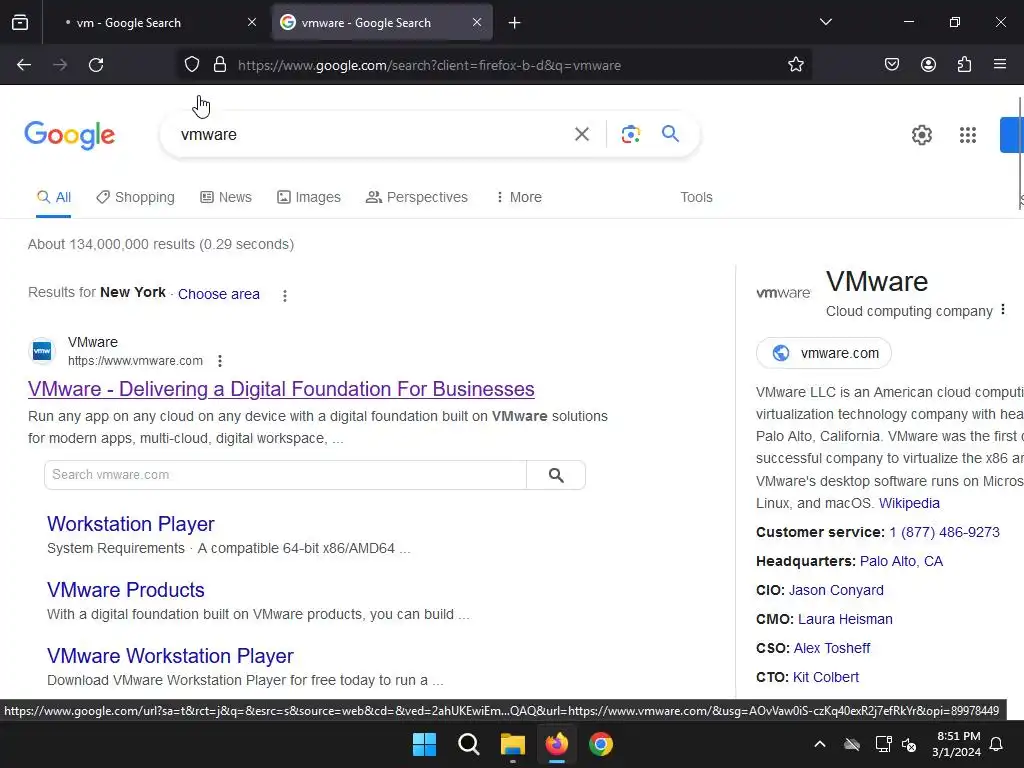Screen dimensions: 1024x768
Task: Open the Kit Colbert CTO link
Action: 825,677
